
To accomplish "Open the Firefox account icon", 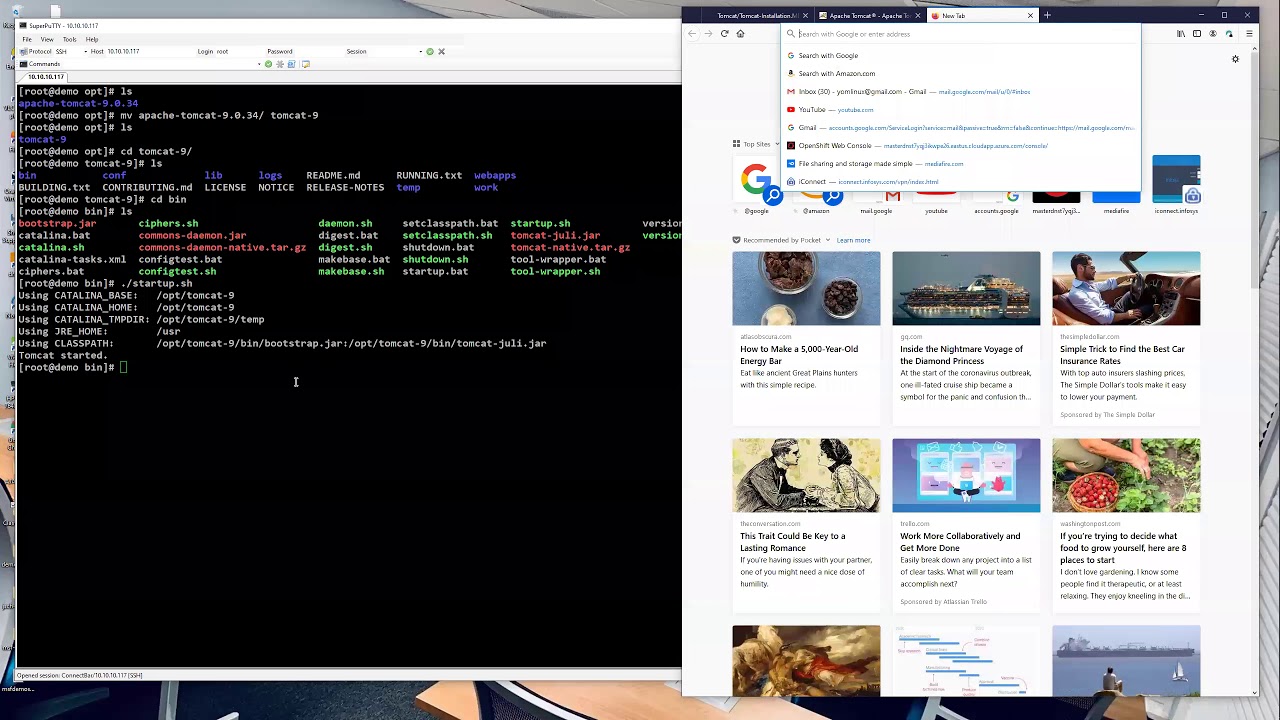I will [x=1213, y=34].
